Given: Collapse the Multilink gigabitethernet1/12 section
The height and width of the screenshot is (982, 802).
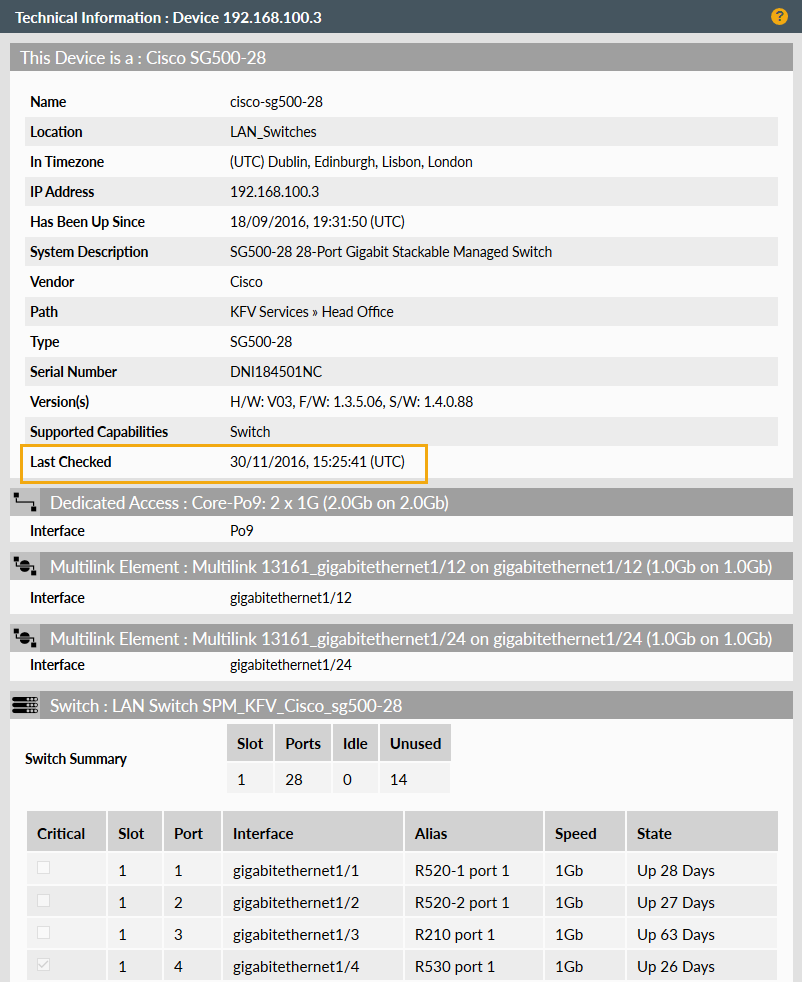Looking at the screenshot, I should tap(400, 565).
